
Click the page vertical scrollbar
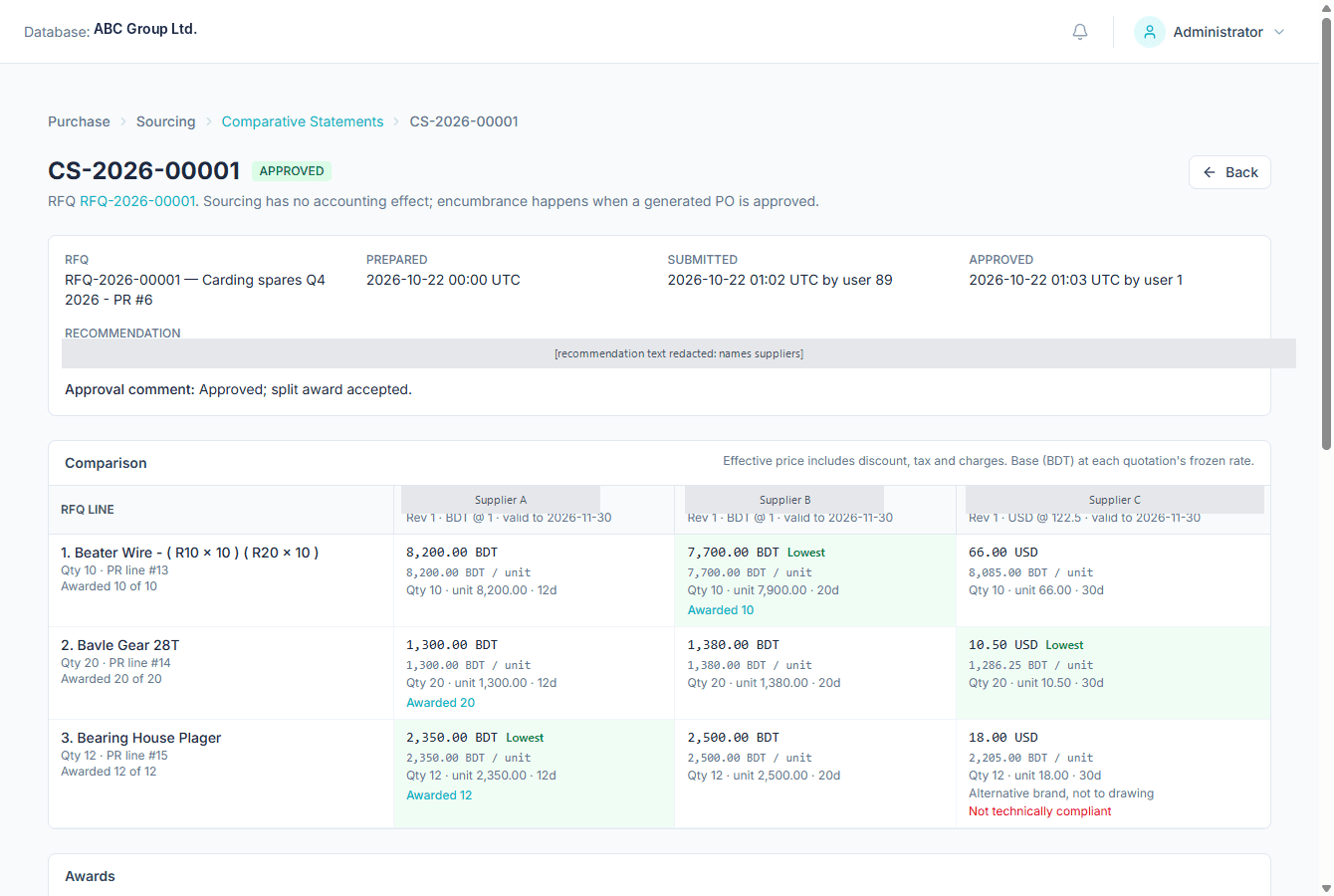point(1326,234)
